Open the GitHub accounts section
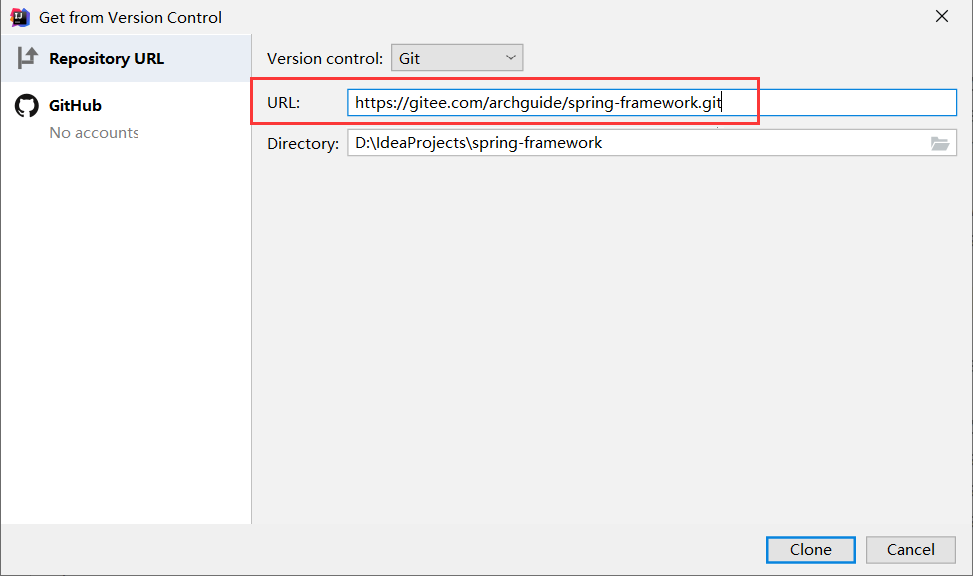The width and height of the screenshot is (973, 576). 126,117
